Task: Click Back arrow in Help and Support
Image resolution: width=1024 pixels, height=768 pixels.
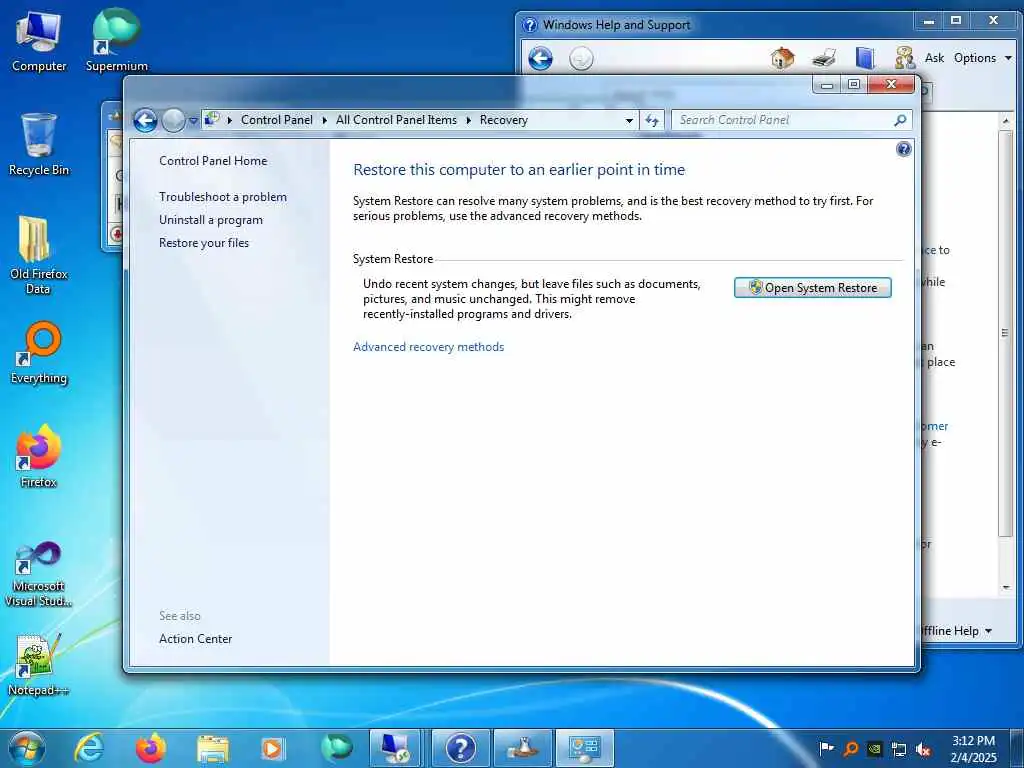Action: tap(541, 59)
